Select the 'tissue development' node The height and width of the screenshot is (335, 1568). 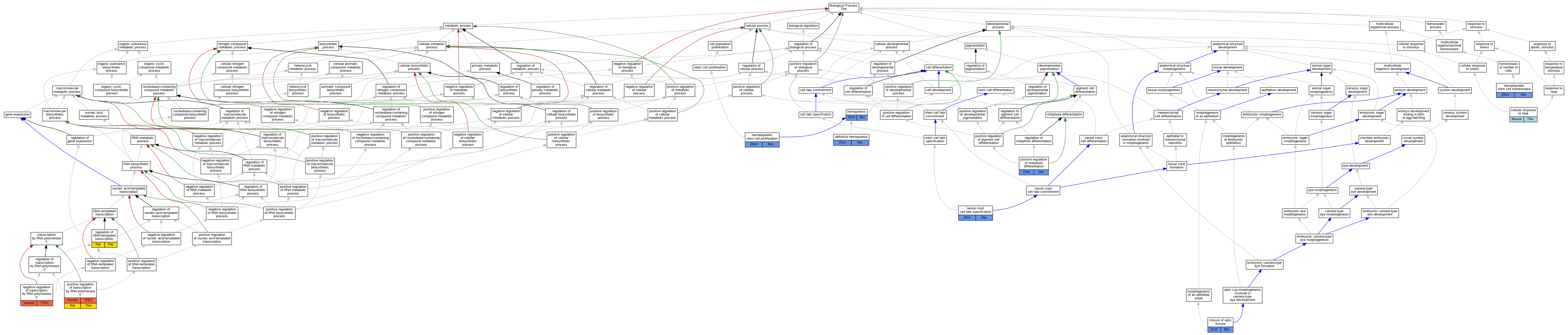coord(1228,68)
